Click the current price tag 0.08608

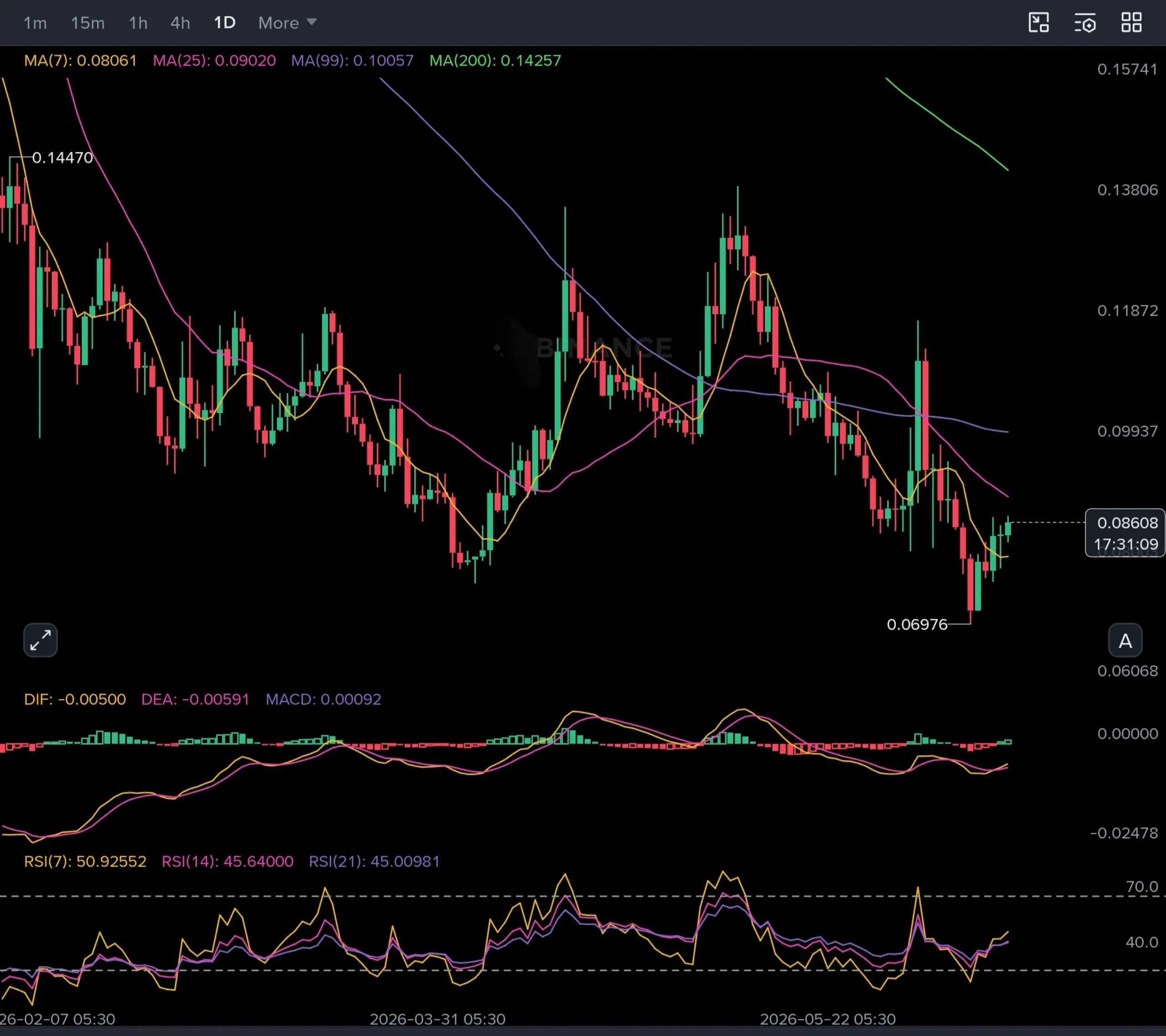pyautogui.click(x=1127, y=523)
